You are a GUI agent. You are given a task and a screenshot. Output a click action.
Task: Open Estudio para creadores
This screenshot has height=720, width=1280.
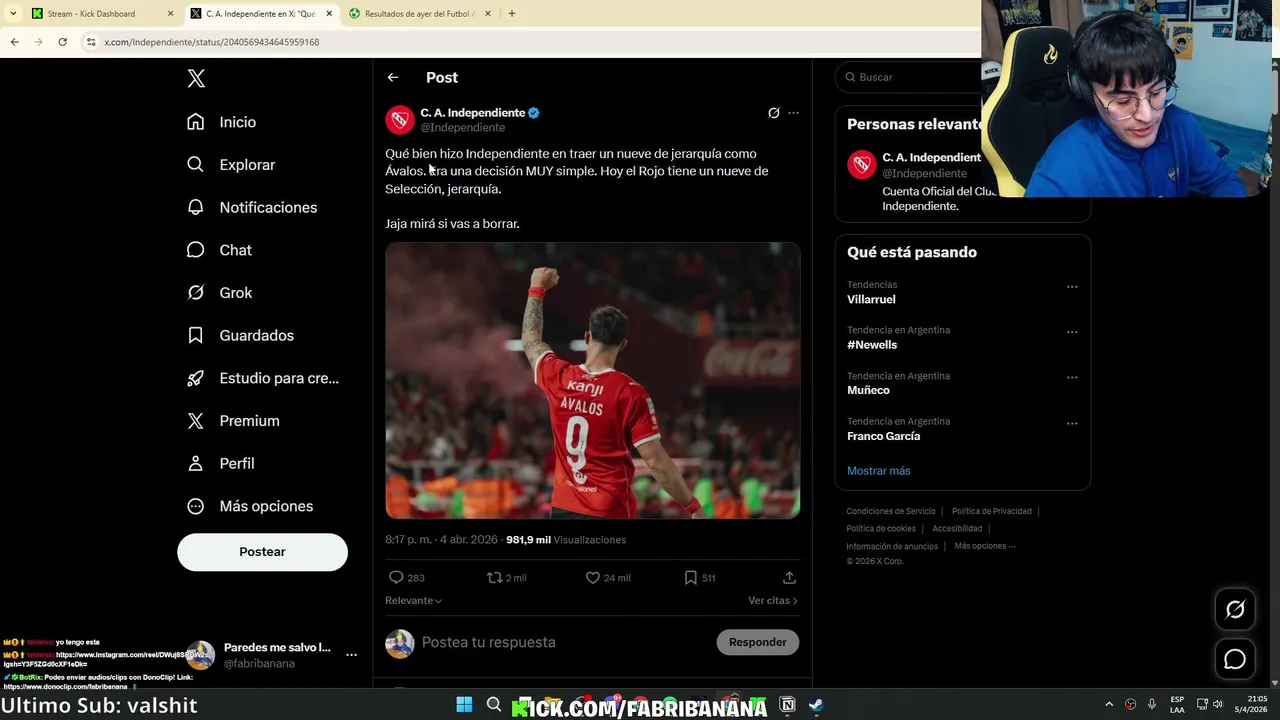263,378
